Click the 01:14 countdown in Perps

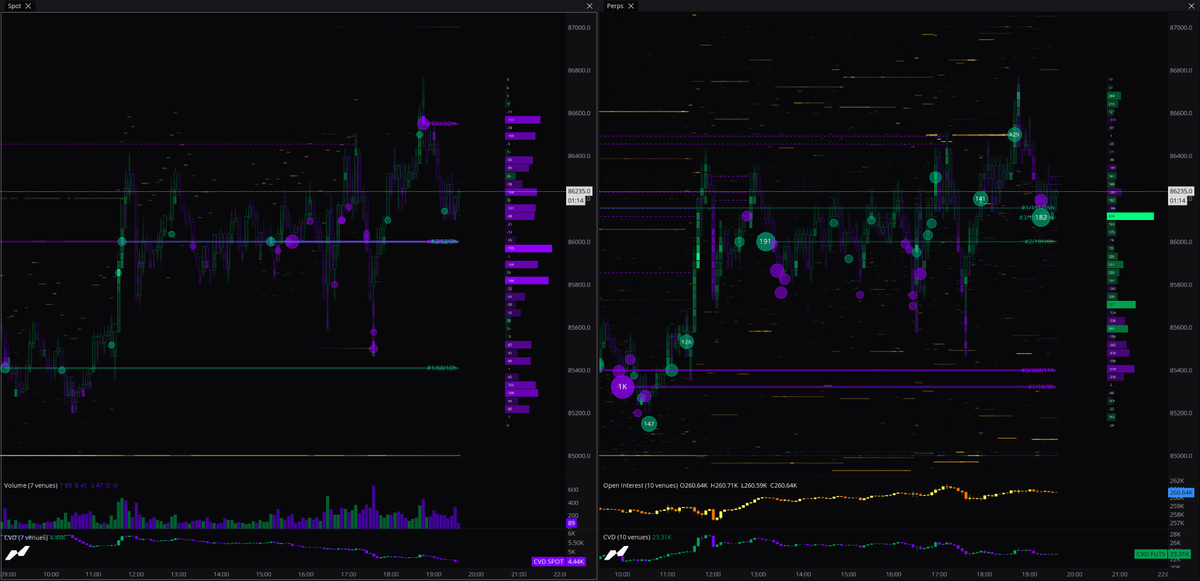1177,201
